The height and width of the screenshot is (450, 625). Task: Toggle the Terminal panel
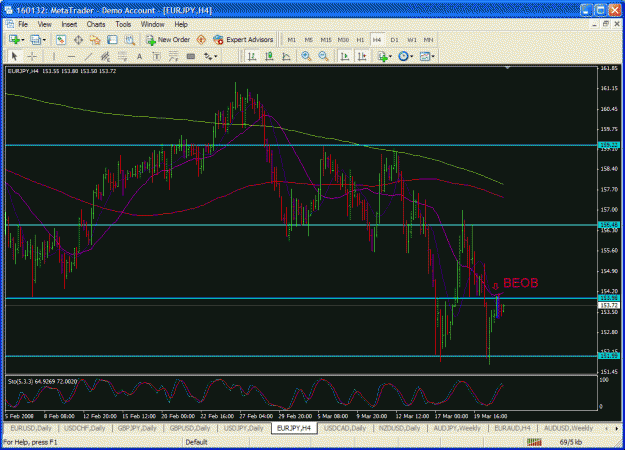point(112,39)
